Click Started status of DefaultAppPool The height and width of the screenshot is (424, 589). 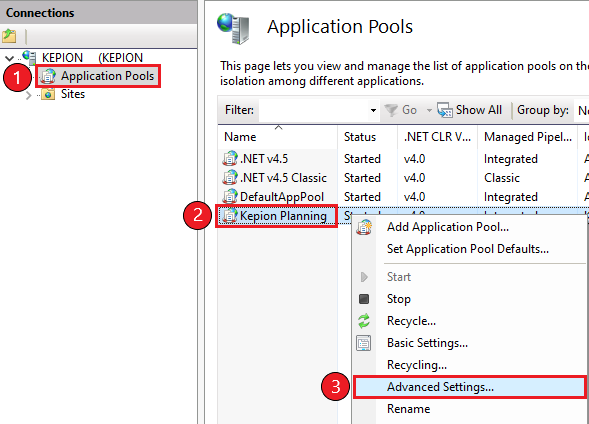tap(362, 197)
